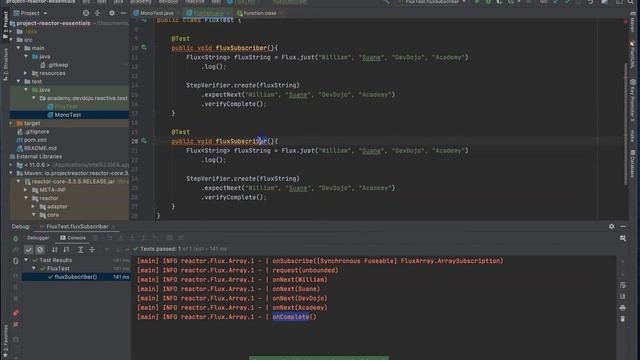
Task: Select the adapter package under reactor
Action: [x=53, y=207]
